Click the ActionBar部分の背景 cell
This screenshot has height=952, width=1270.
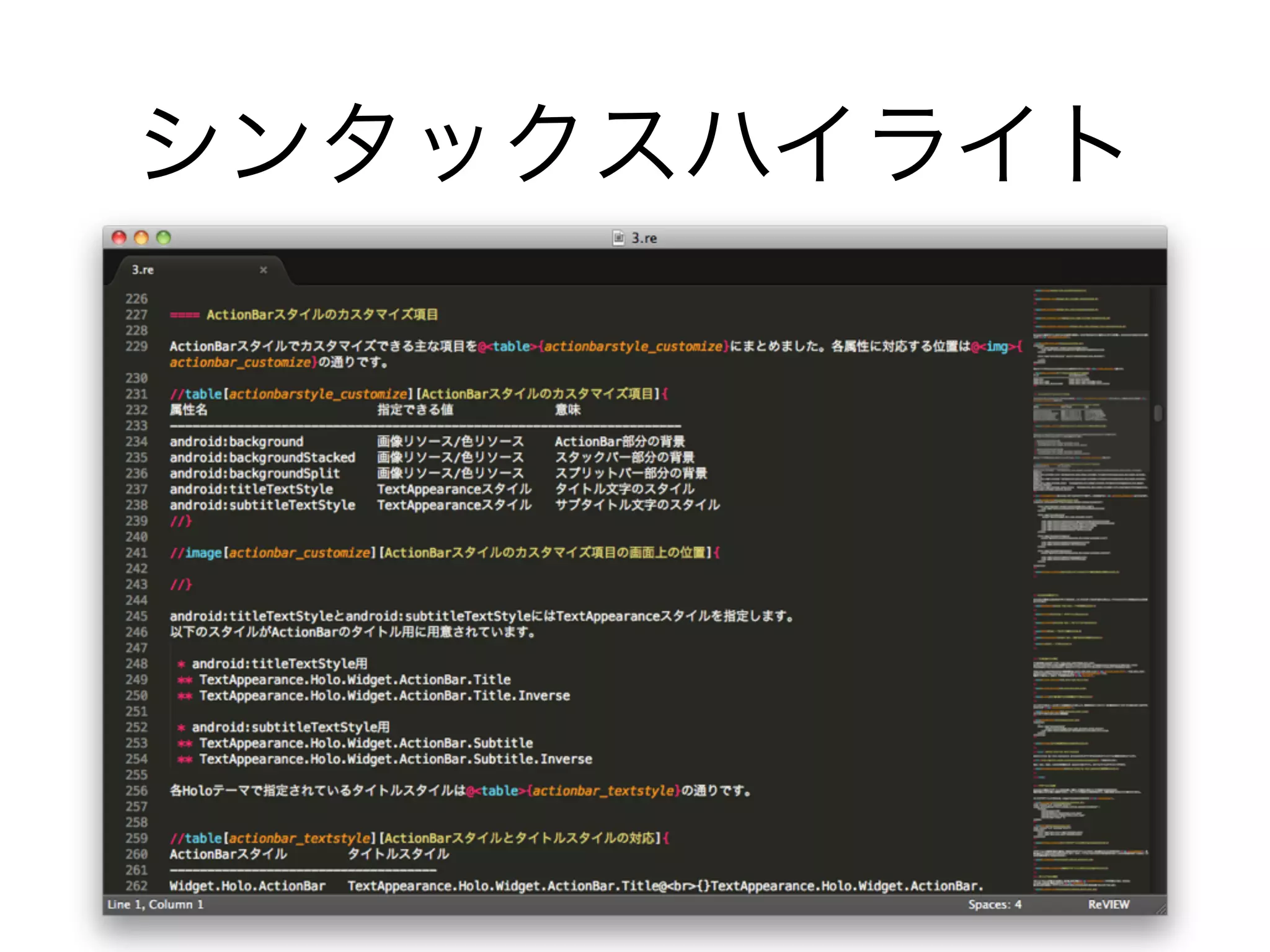(620, 442)
